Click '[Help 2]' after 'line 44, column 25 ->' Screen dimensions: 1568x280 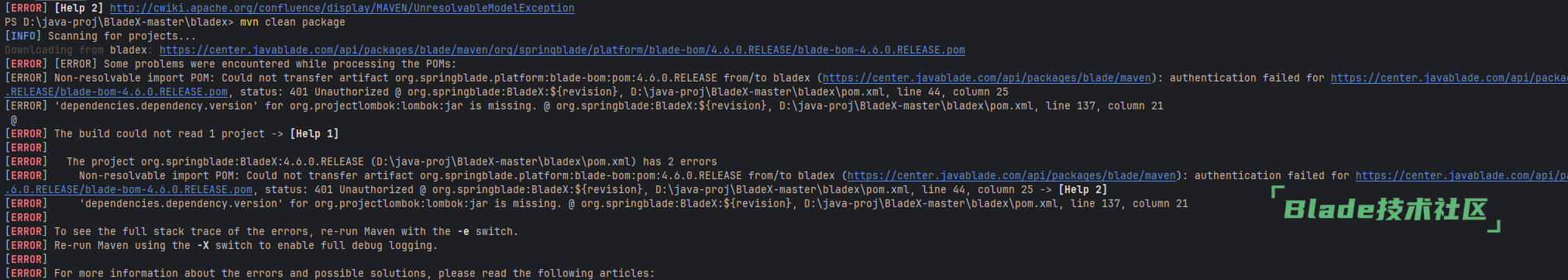(x=1083, y=189)
